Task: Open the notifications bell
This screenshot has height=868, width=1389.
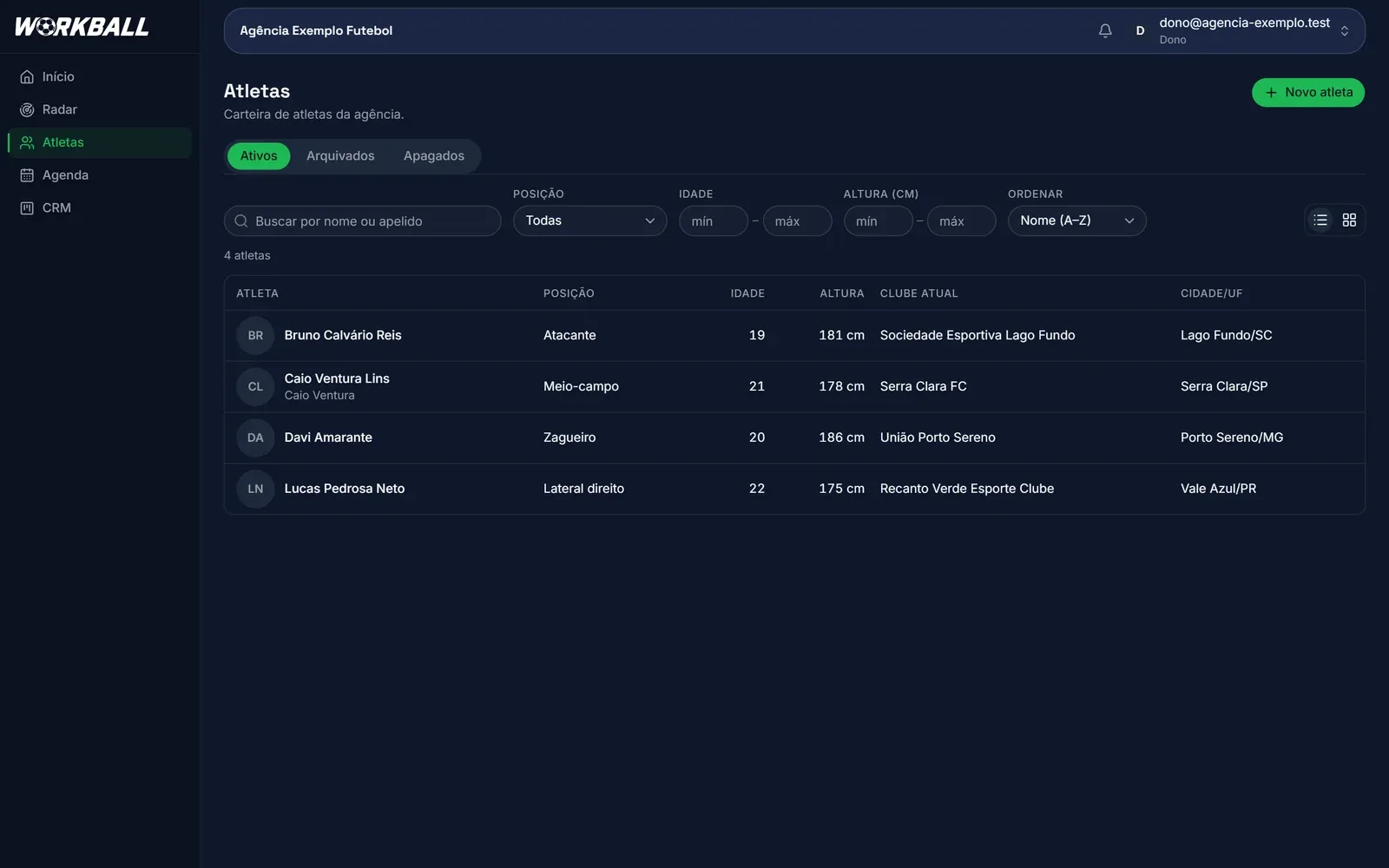Action: (x=1105, y=30)
